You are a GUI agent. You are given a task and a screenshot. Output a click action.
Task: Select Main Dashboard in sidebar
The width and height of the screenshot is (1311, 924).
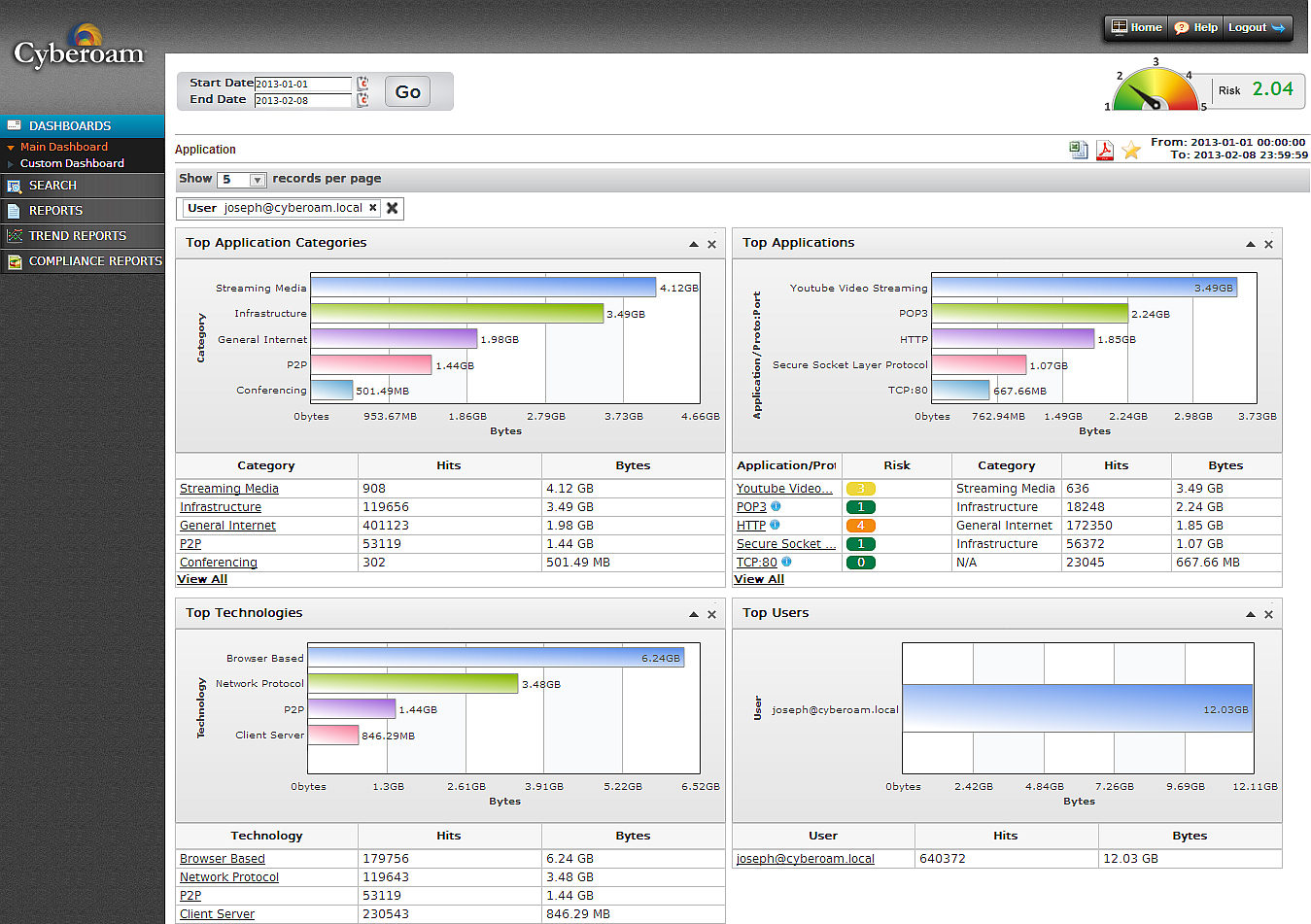click(64, 147)
